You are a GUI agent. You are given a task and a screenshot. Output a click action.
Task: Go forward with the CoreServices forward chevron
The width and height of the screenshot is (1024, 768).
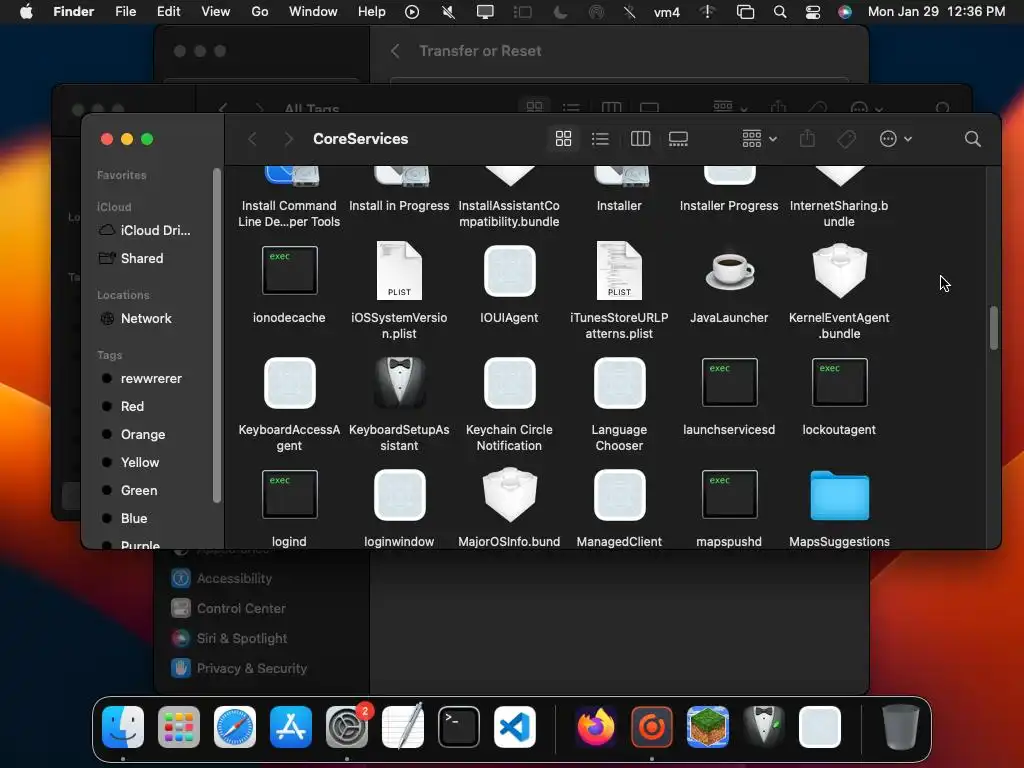point(288,138)
